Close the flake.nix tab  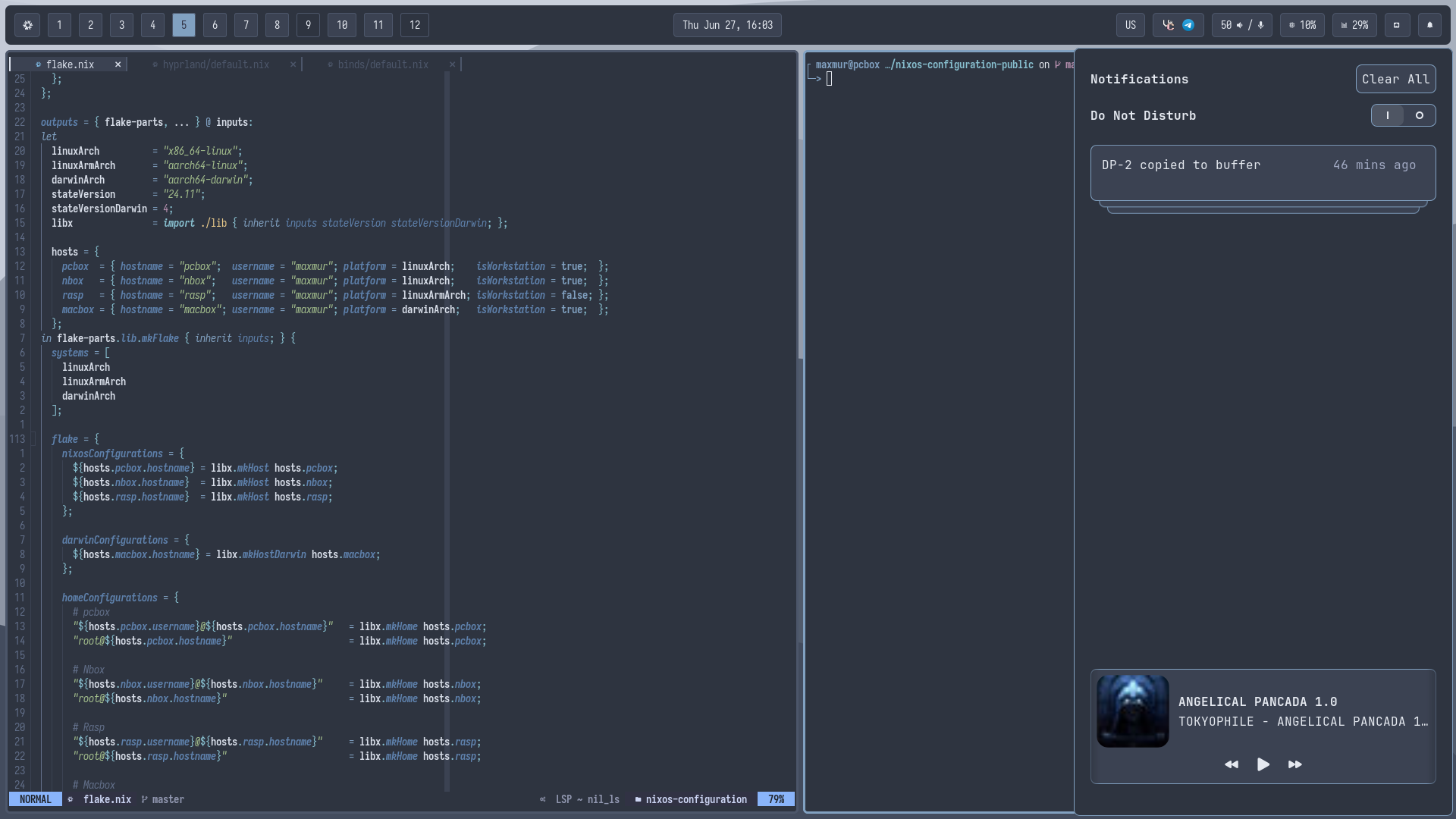(118, 64)
